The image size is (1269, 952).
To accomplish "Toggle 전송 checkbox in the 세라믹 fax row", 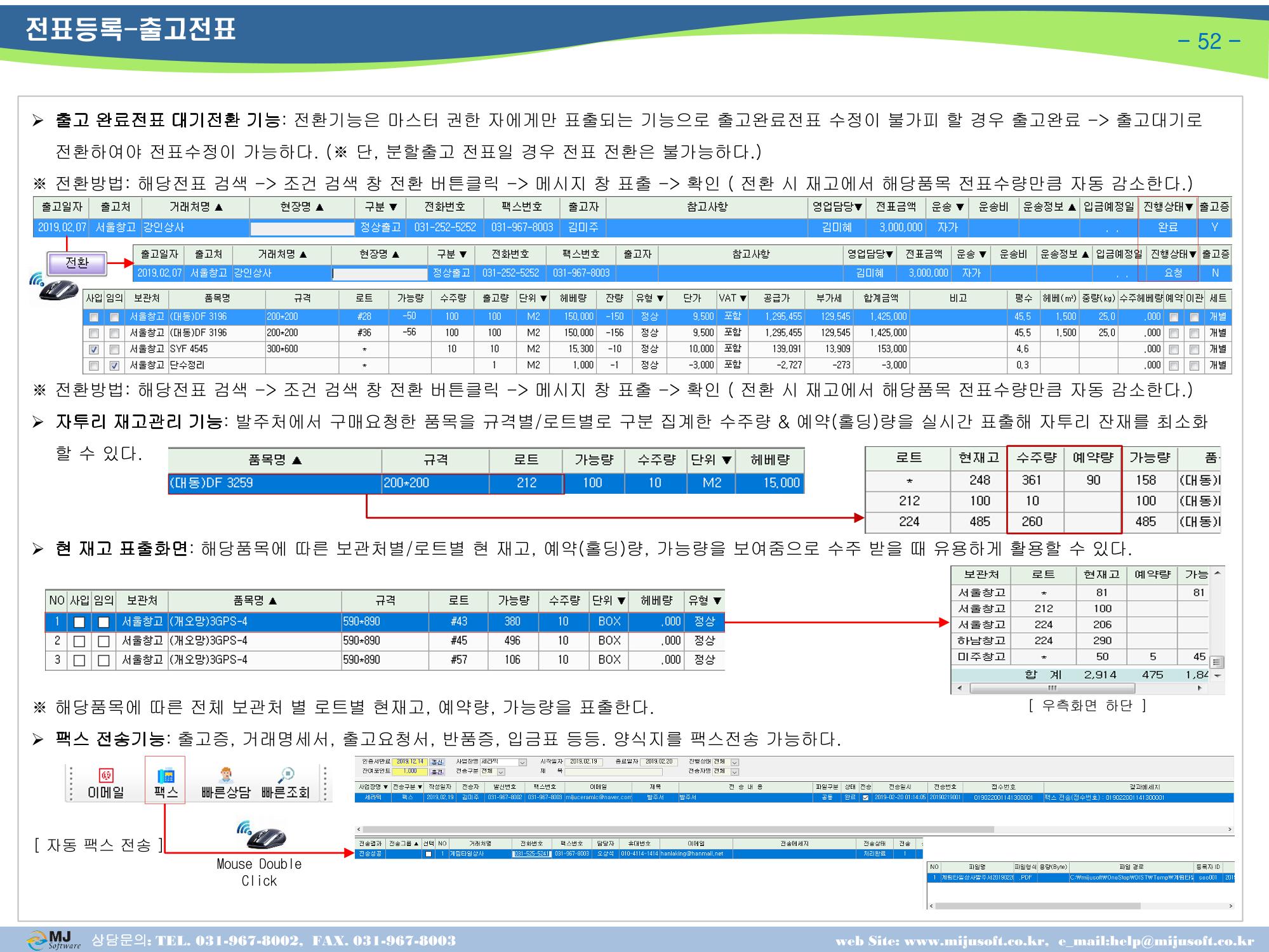I will (865, 798).
